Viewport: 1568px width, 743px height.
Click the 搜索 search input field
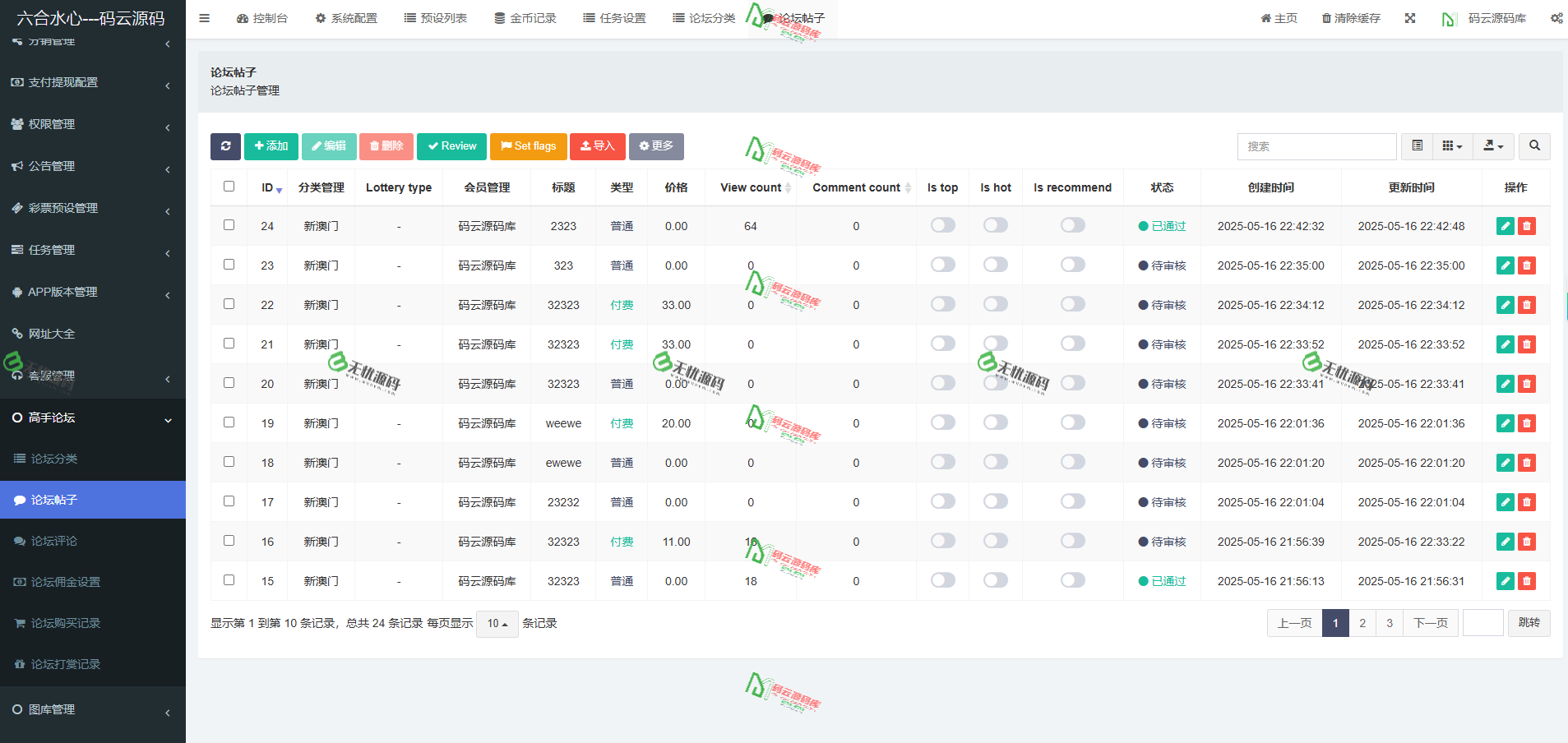(1316, 146)
